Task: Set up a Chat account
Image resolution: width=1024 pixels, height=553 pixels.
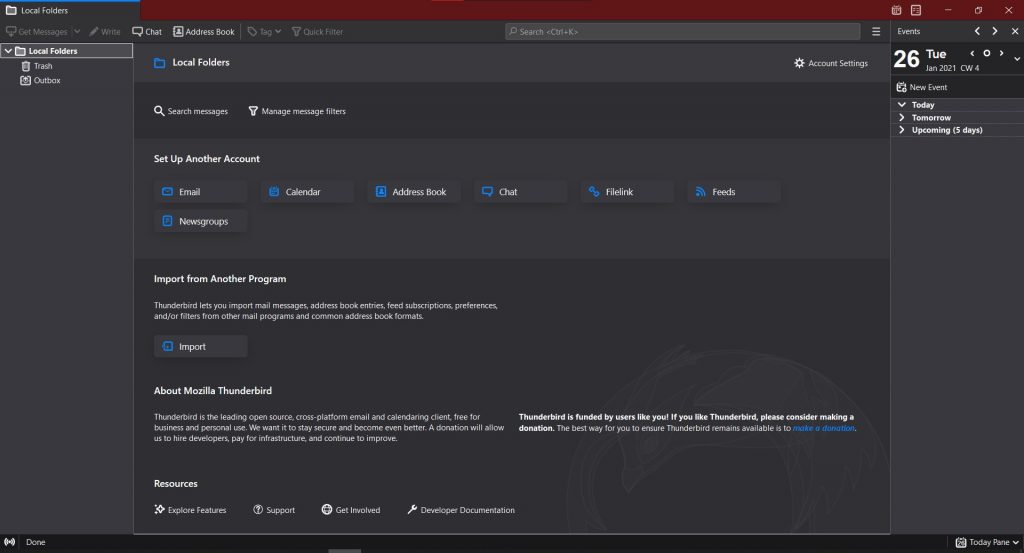Action: pos(520,192)
